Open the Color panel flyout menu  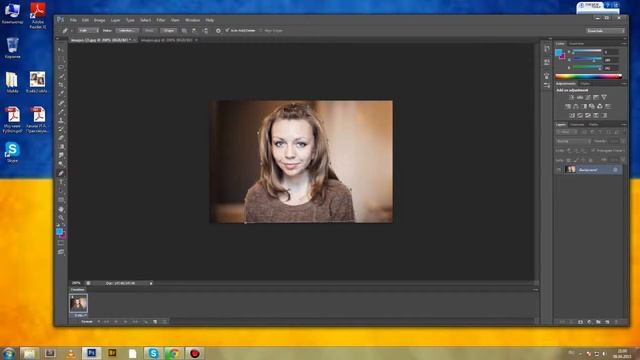point(624,43)
